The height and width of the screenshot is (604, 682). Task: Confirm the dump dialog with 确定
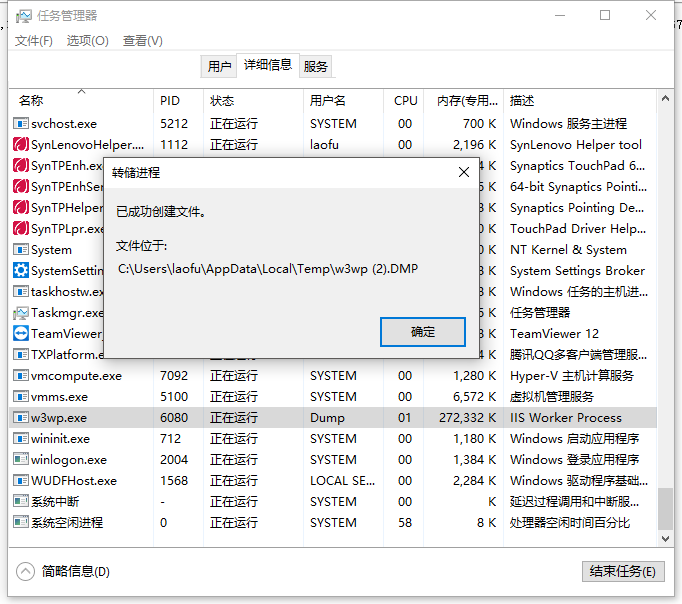click(x=423, y=332)
